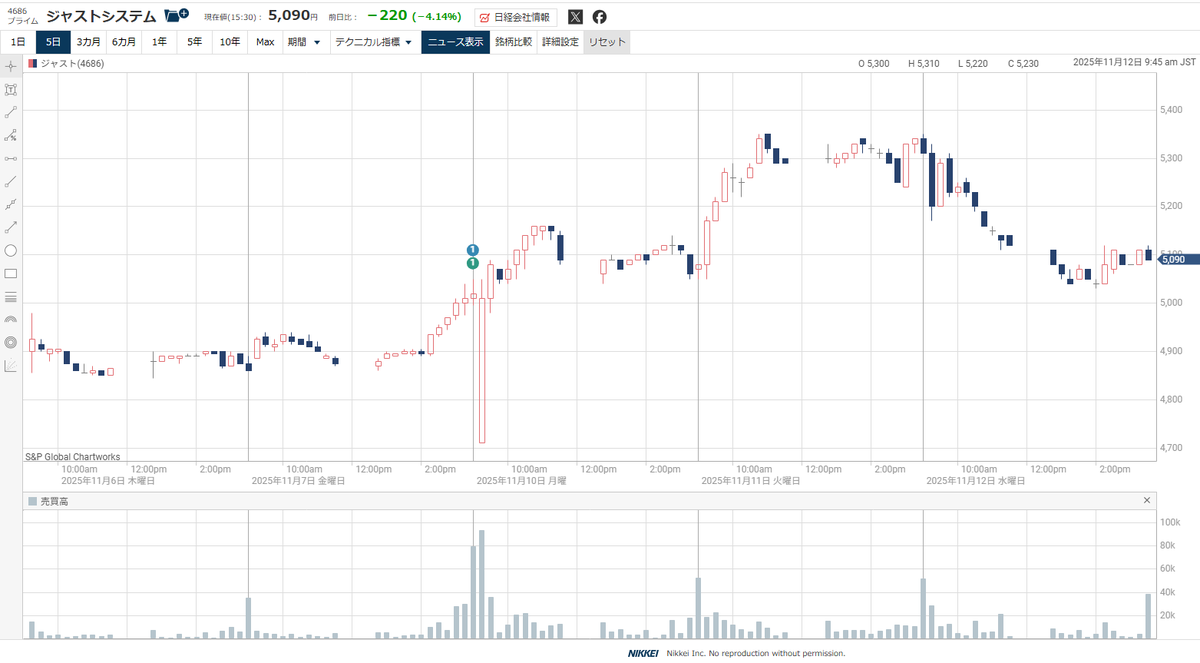Click the リセット button
This screenshot has height=663, width=1200.
[607, 42]
